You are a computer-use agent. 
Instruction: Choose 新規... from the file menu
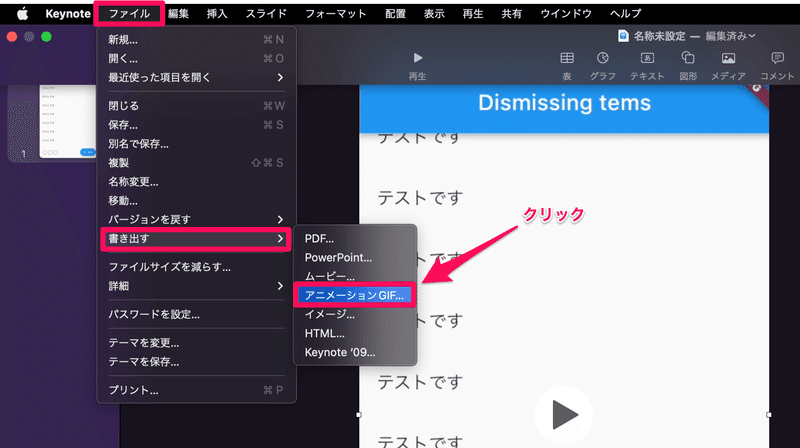pyautogui.click(x=196, y=39)
